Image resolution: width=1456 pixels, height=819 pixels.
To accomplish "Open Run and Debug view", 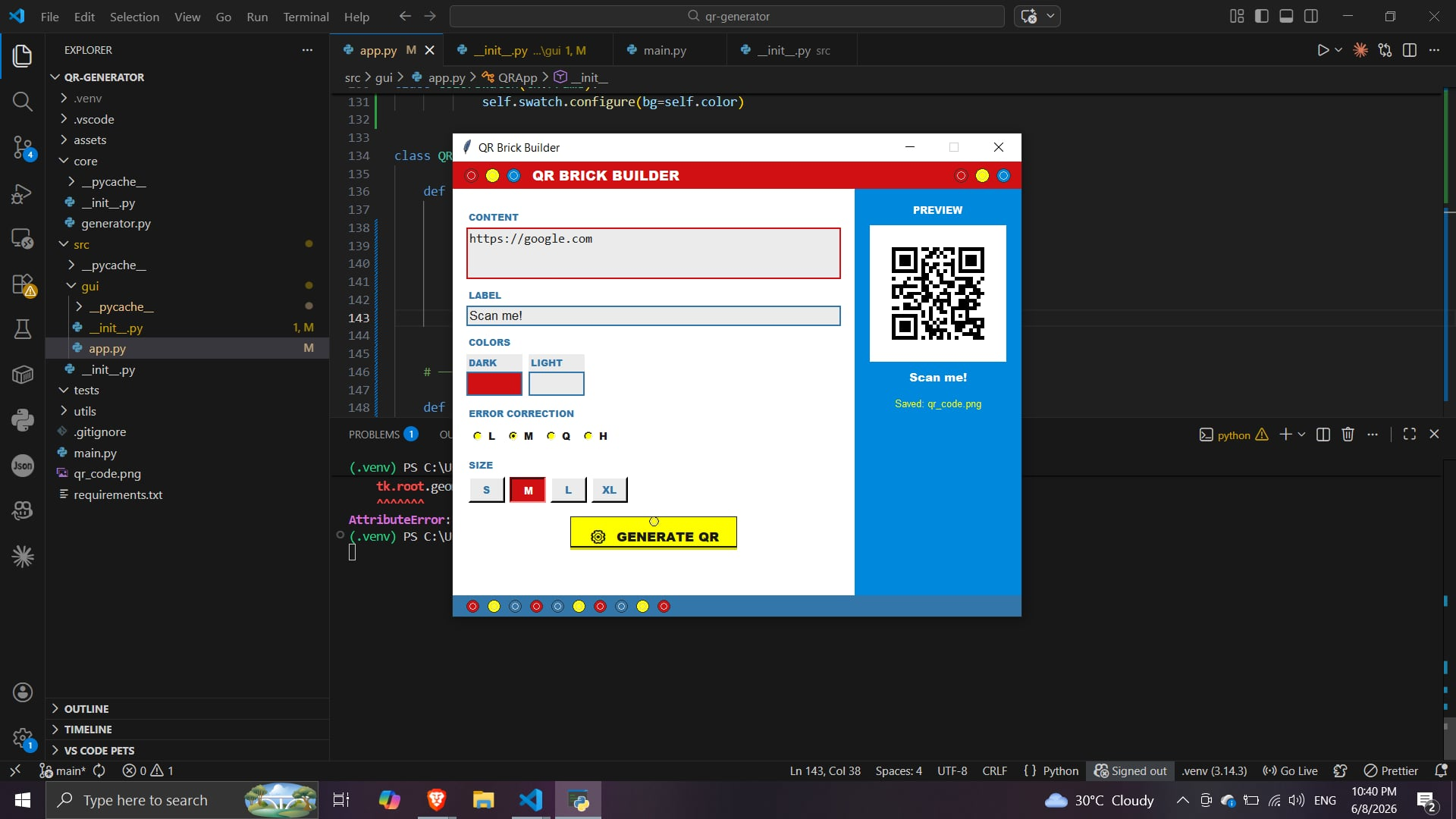I will click(22, 194).
